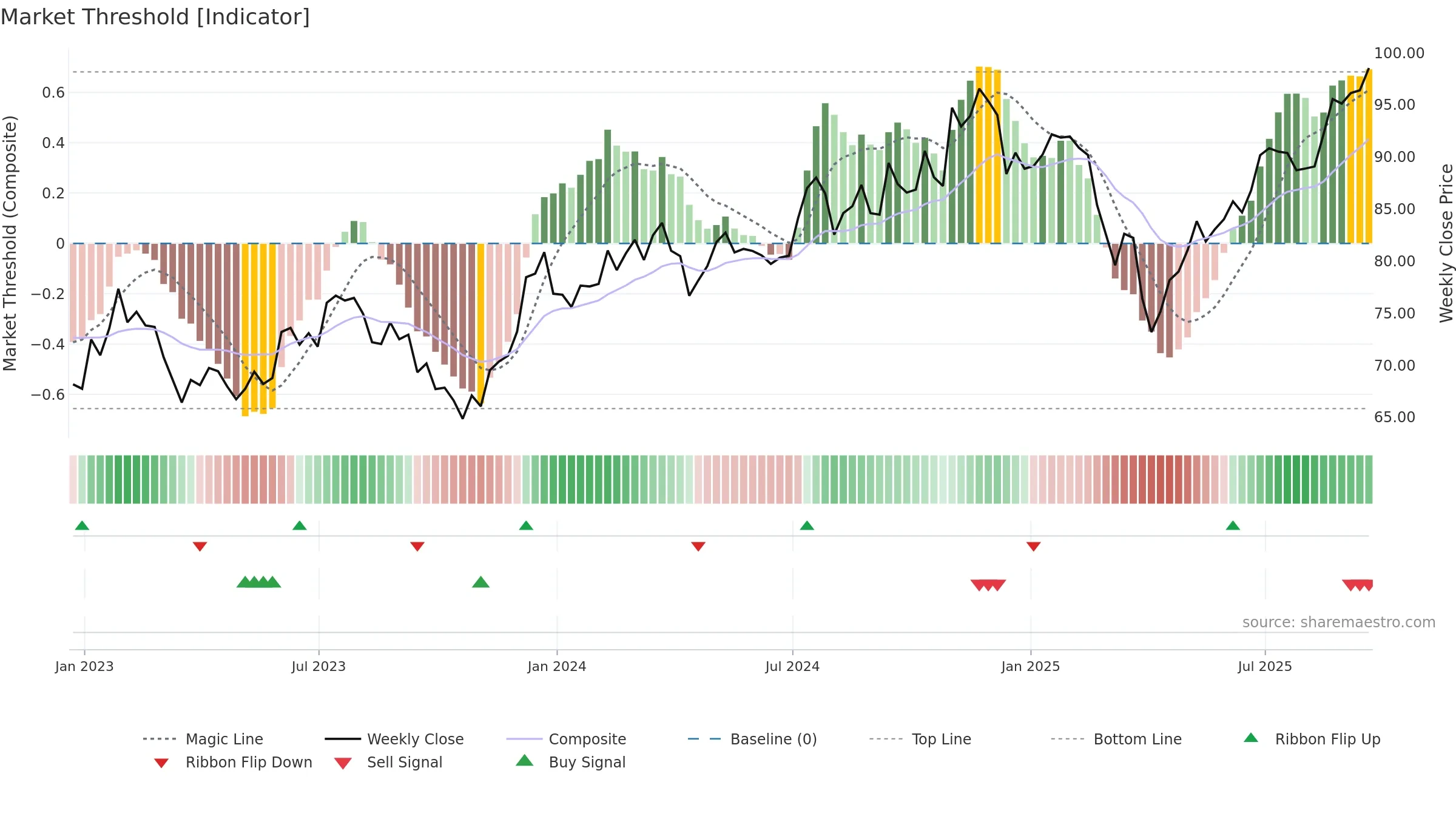Viewport: 1456px width, 819px height.
Task: Click the 85.00 price axis label
Action: 1395,209
